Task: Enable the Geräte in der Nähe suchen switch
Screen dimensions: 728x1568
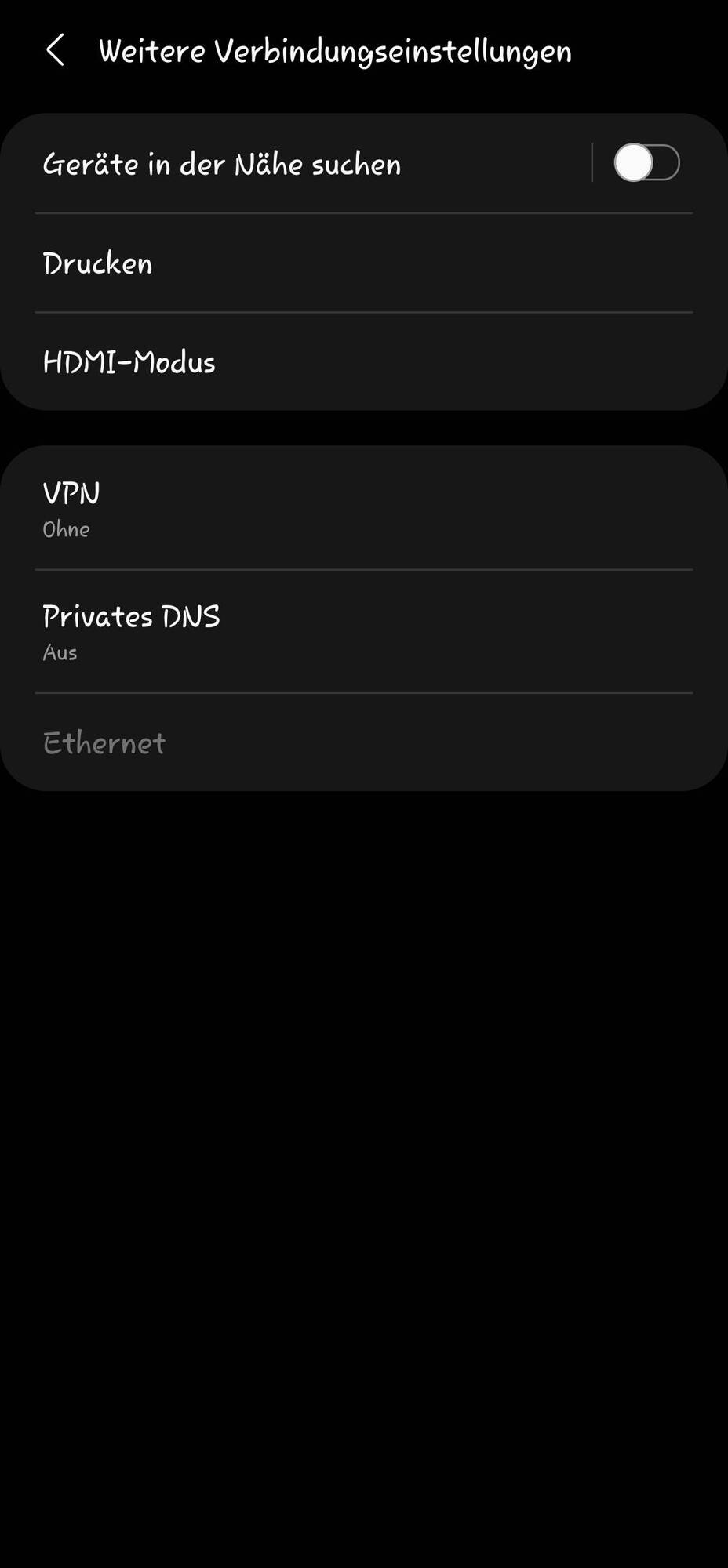Action: 646,163
